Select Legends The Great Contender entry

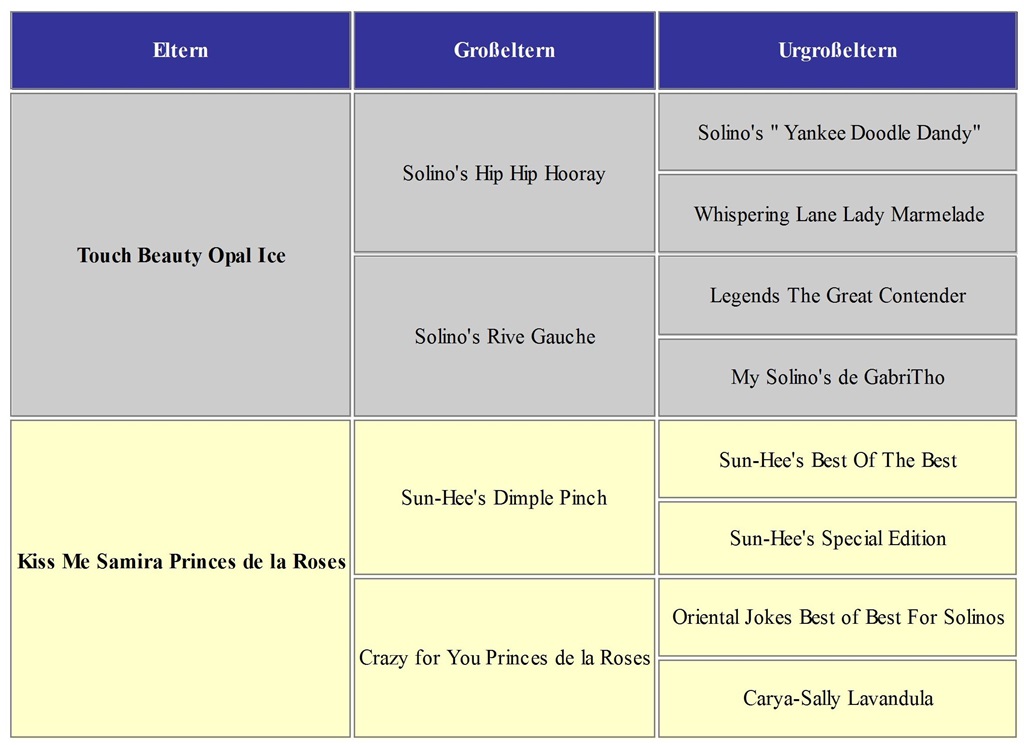(x=838, y=296)
